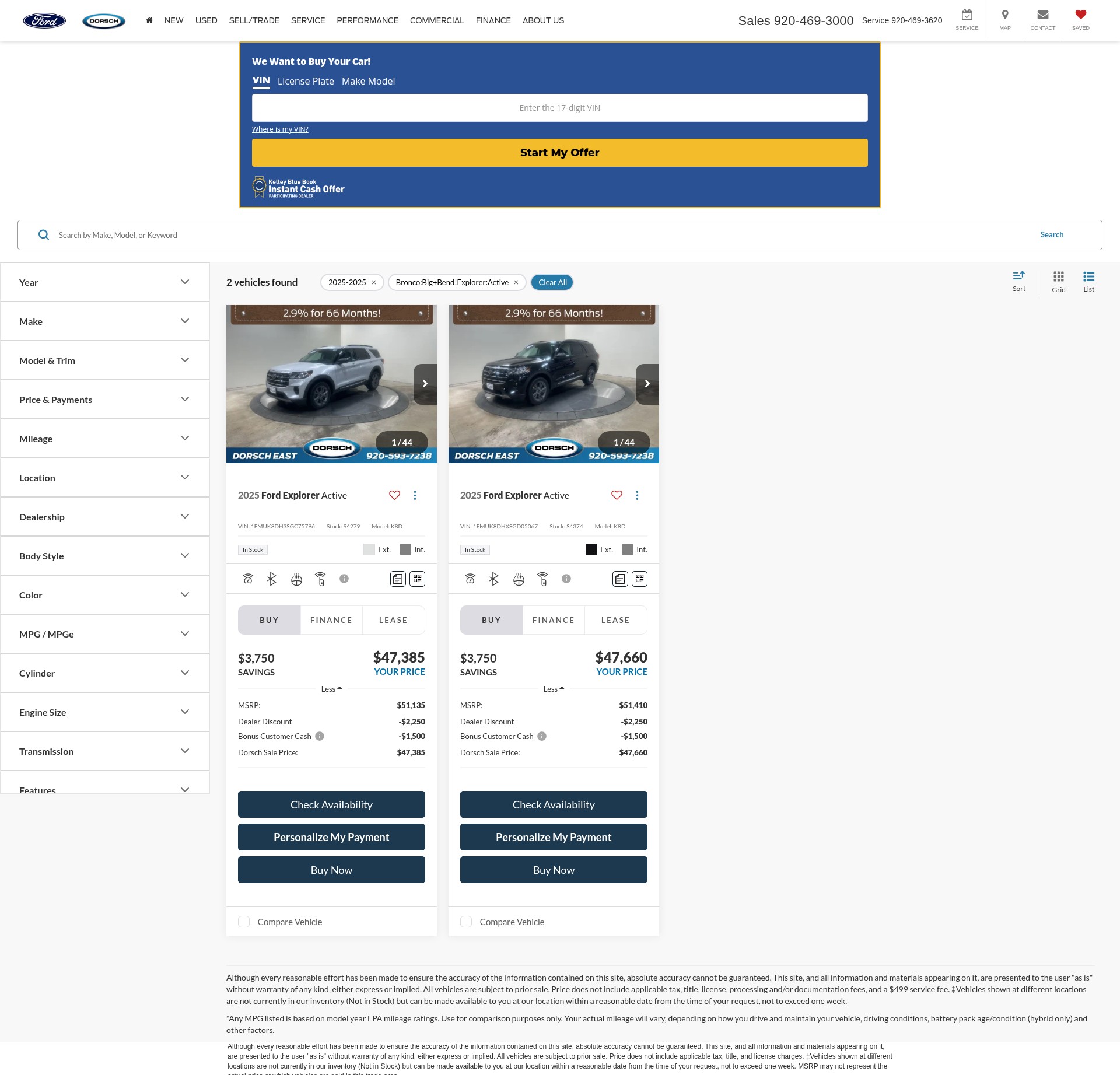1120x1075 pixels.
Task: Click Bluetooth feature icon on stock S4279 card
Action: [x=271, y=579]
